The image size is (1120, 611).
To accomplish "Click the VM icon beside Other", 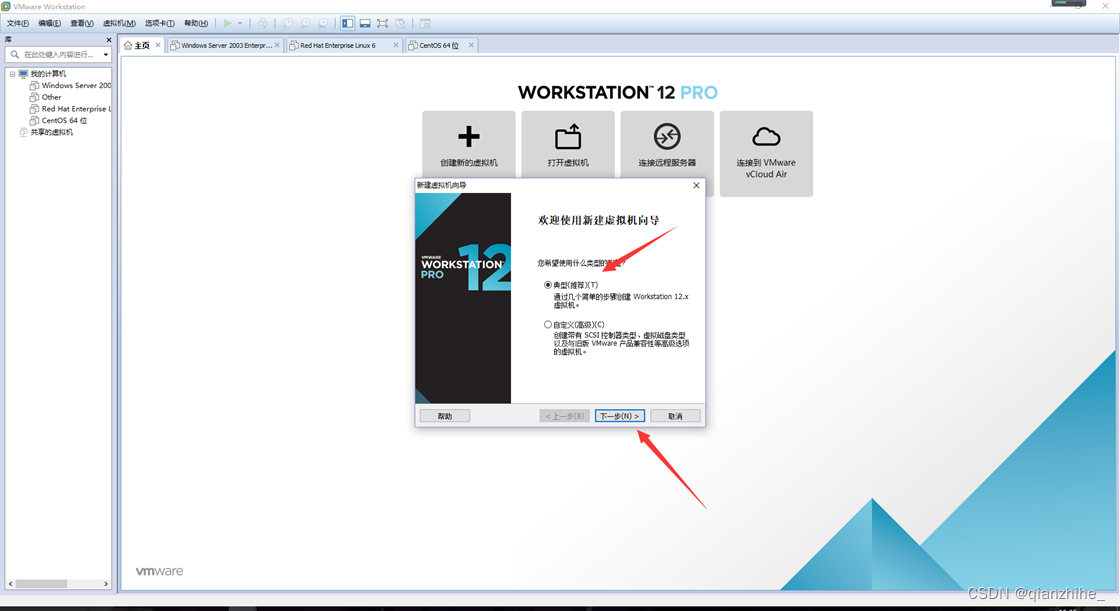I will (x=34, y=97).
